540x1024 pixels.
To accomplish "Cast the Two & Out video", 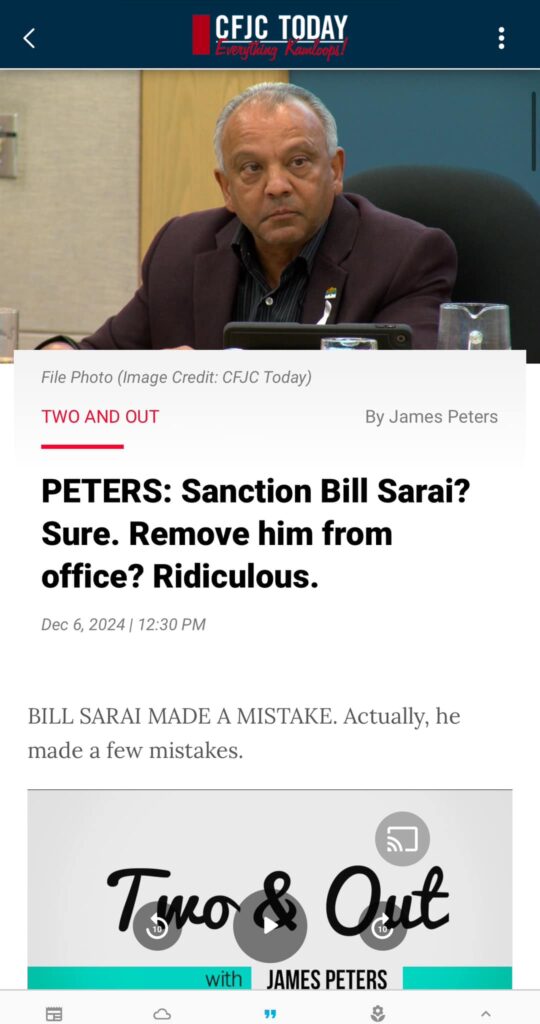I will (x=402, y=839).
